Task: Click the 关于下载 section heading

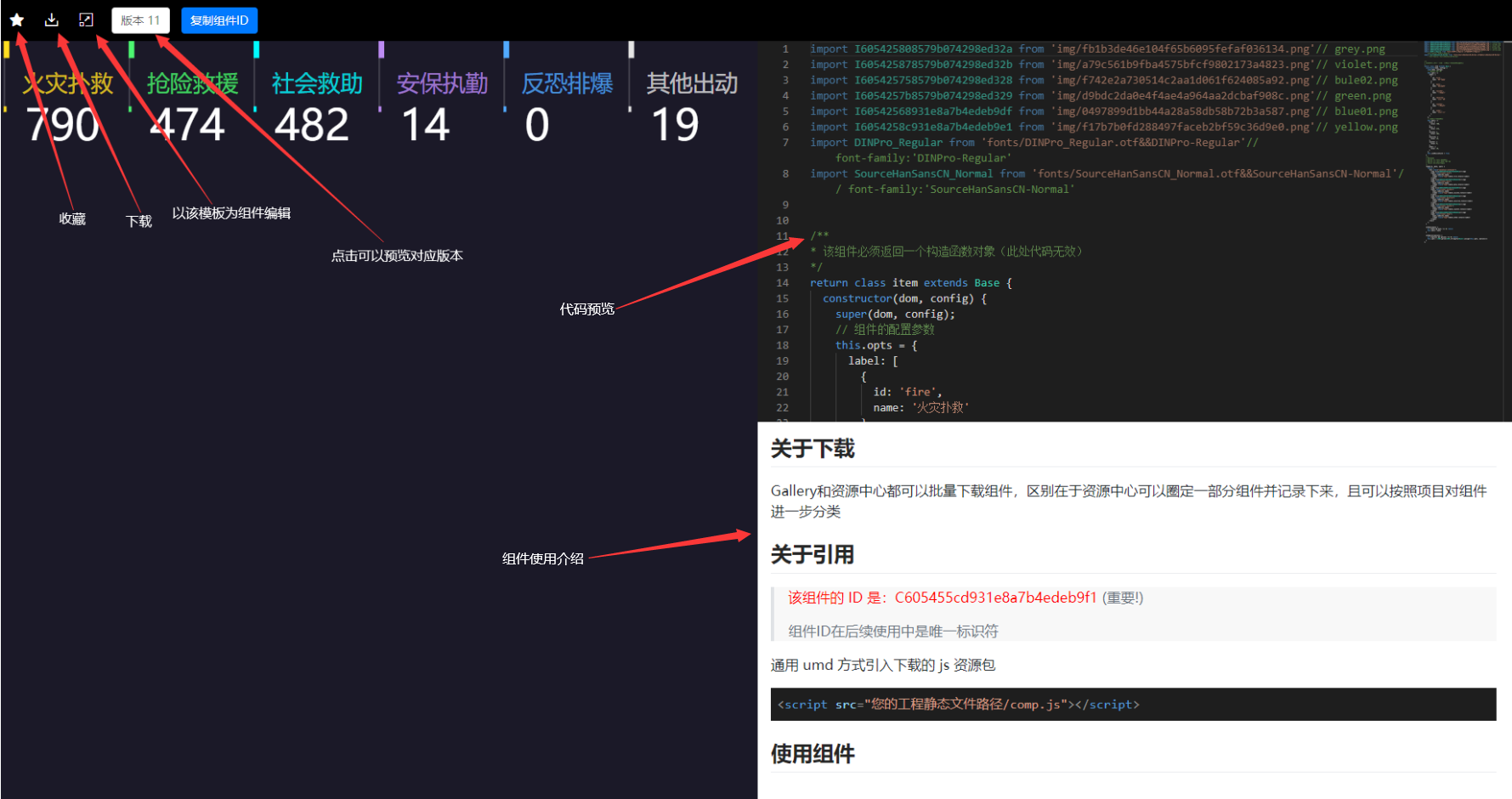Action: [x=813, y=449]
